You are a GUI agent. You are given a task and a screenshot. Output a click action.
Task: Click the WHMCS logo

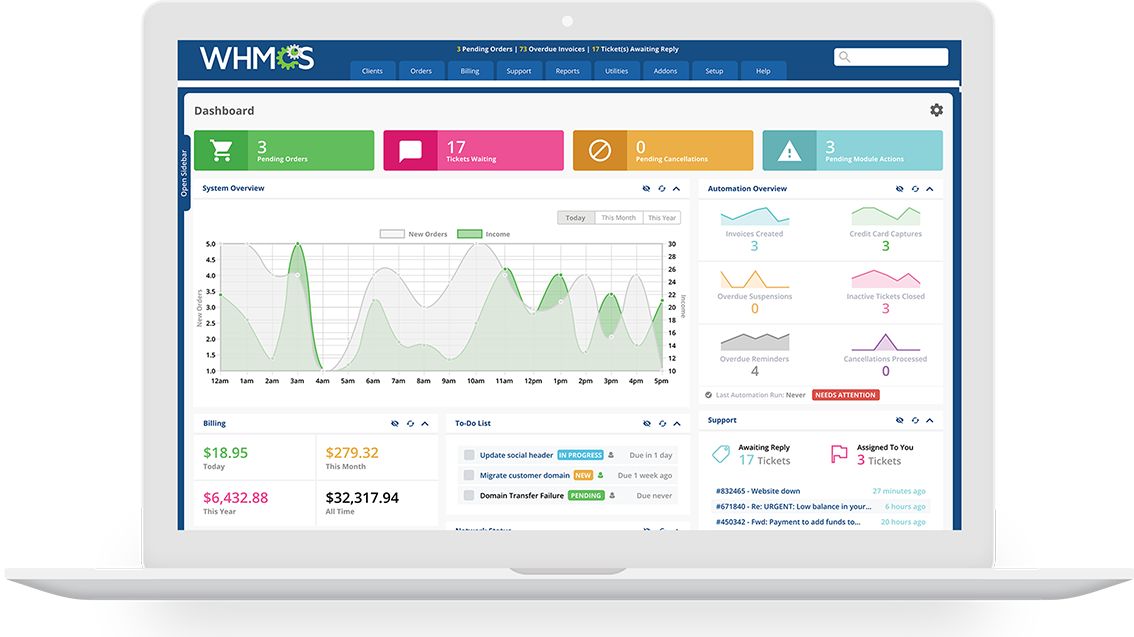pyautogui.click(x=257, y=58)
